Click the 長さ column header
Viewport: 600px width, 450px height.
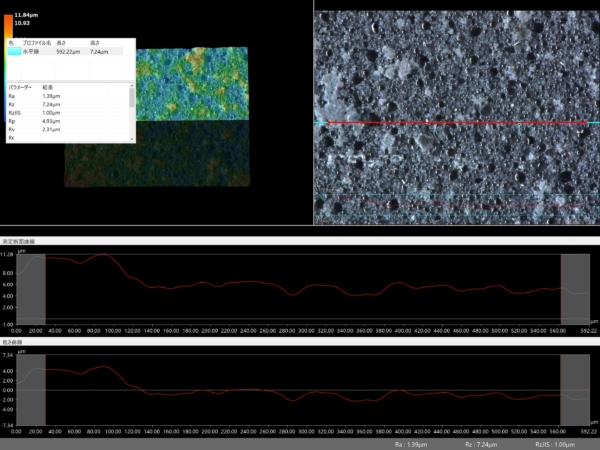62,43
